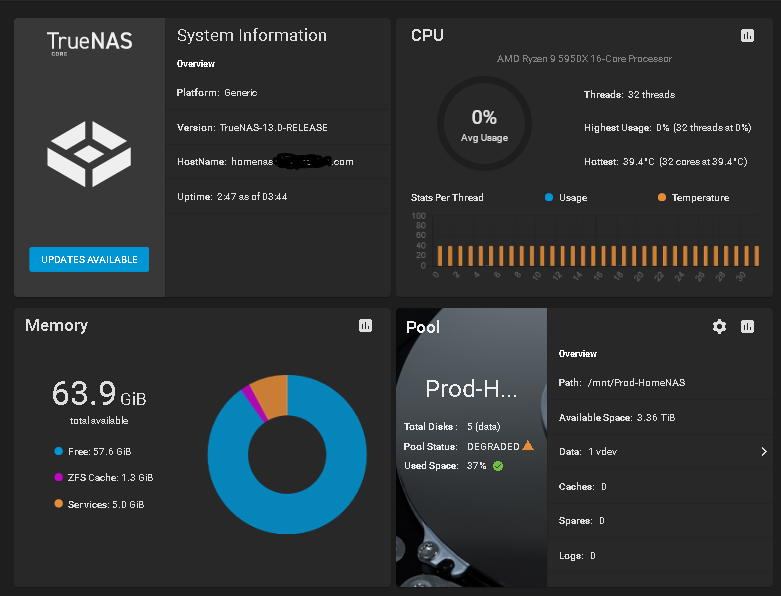
Task: Click the Caches: 0 row
Action: [660, 486]
